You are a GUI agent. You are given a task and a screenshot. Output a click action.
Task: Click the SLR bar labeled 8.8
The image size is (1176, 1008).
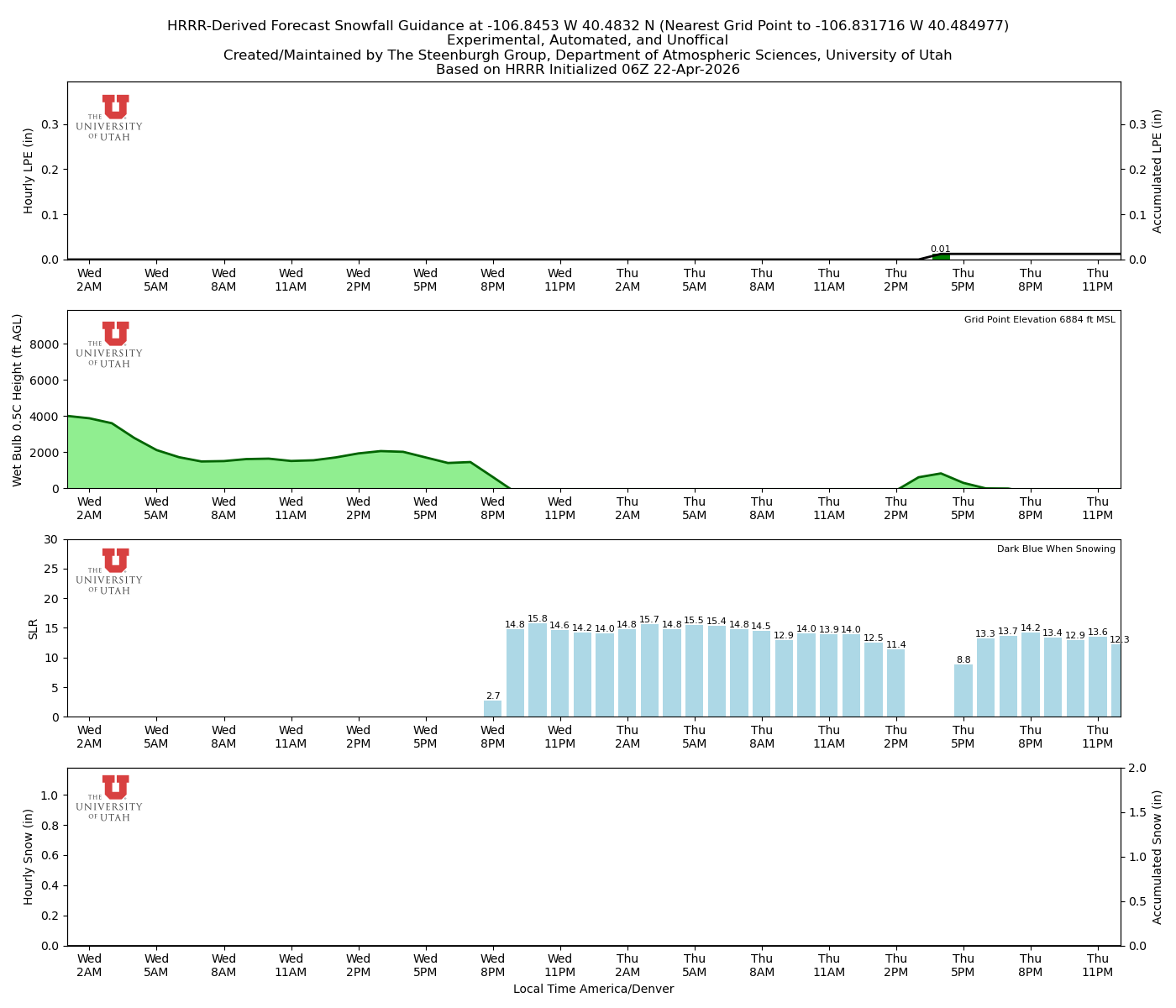point(963,690)
